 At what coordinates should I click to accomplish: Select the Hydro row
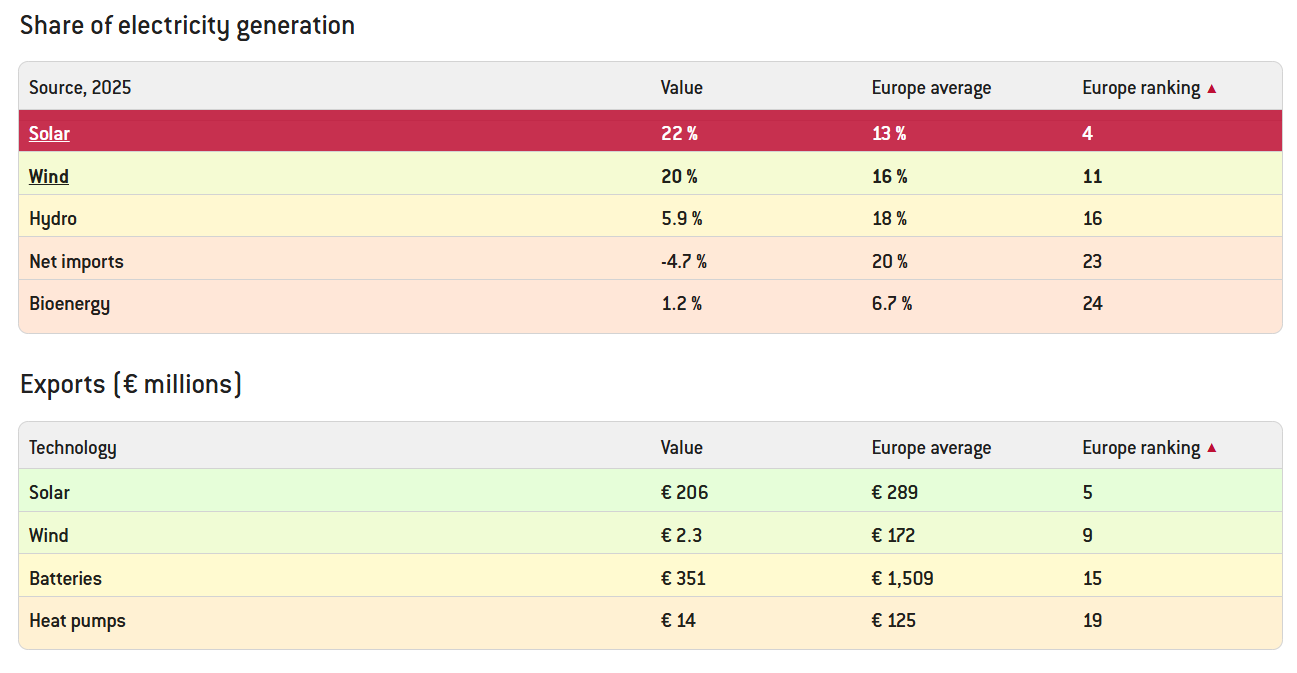click(x=53, y=219)
